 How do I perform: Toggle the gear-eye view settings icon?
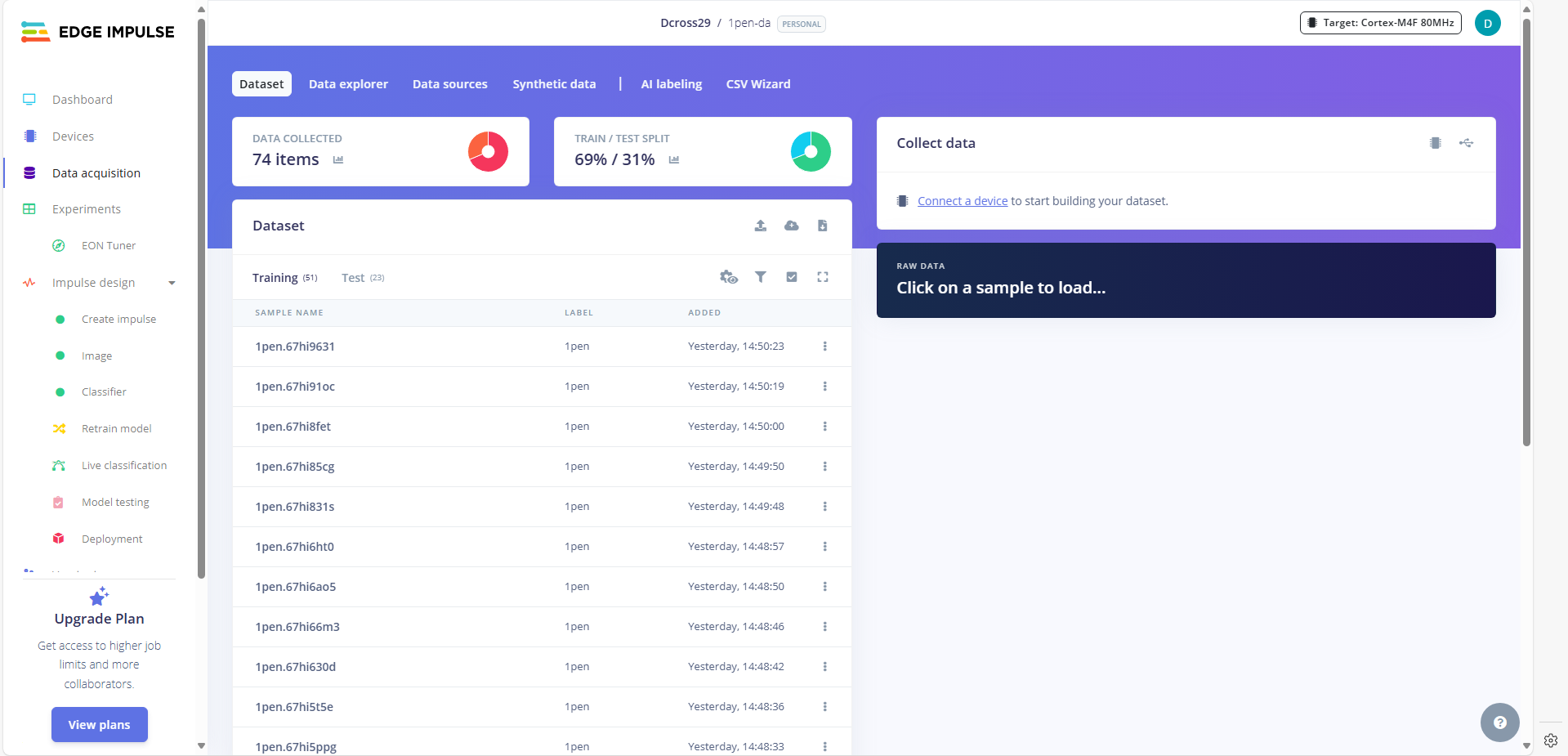tap(728, 277)
